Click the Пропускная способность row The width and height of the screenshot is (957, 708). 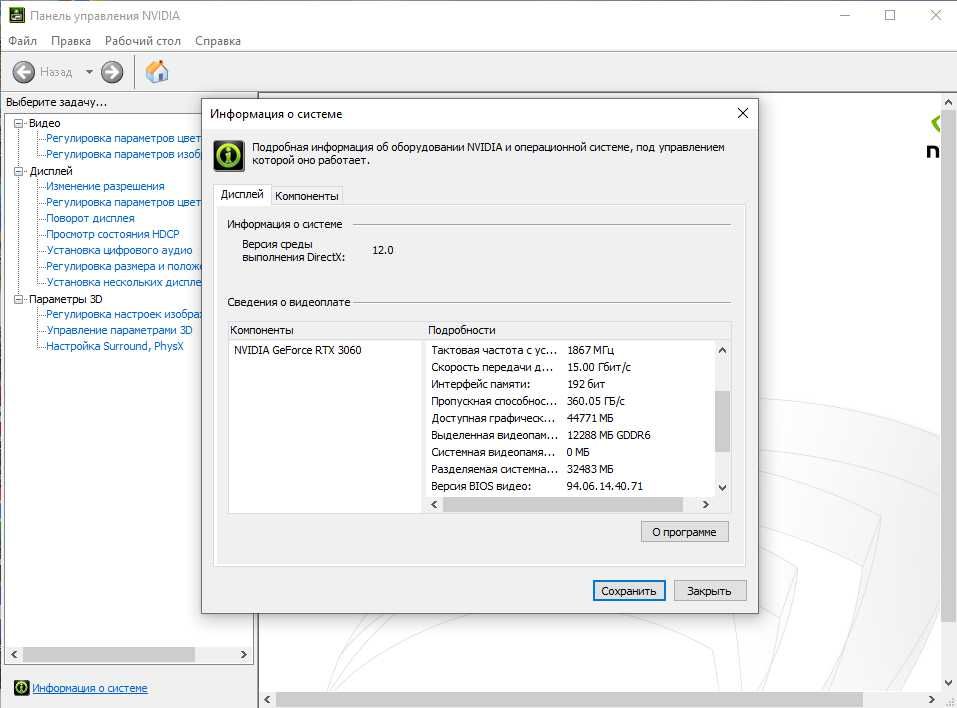(x=571, y=402)
